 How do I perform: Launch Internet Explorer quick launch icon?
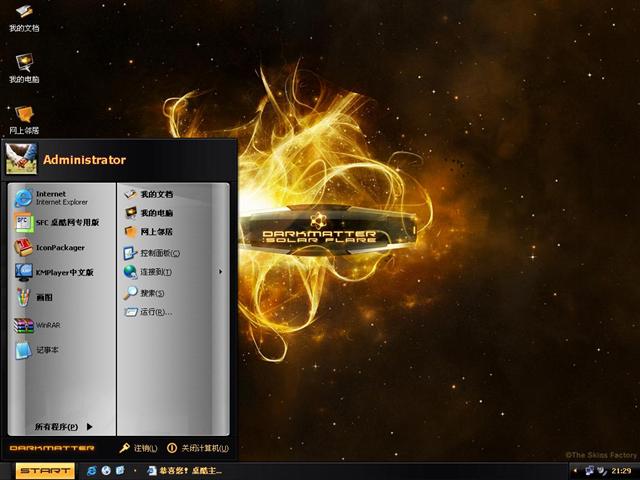coord(92,471)
